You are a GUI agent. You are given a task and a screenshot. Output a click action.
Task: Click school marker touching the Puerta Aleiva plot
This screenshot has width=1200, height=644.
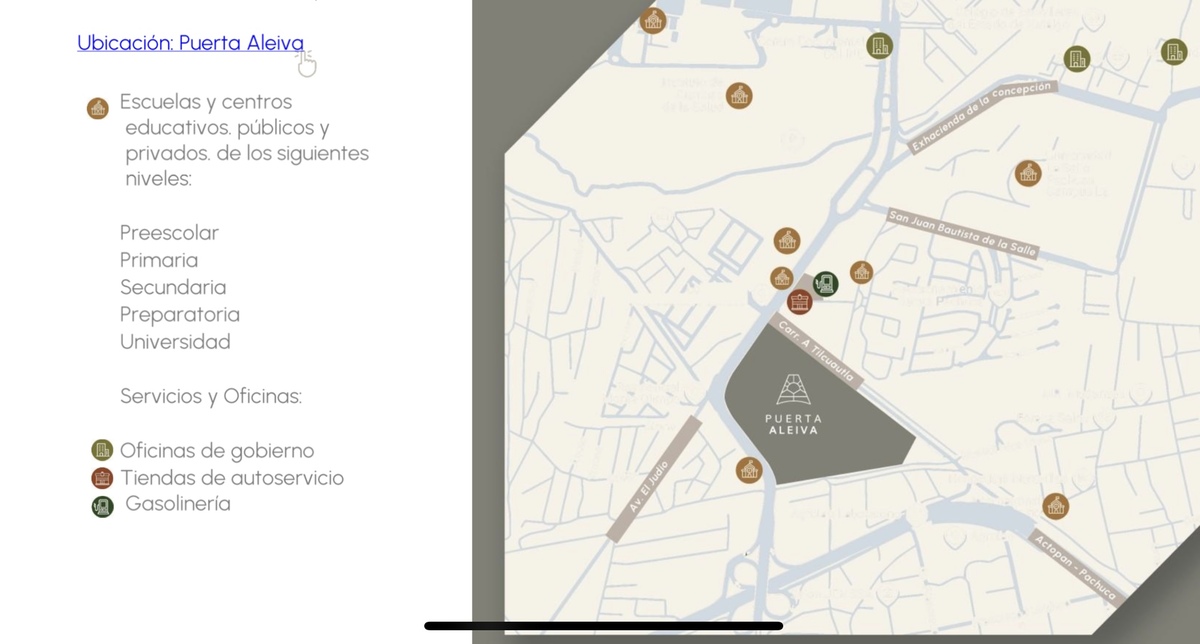[749, 469]
